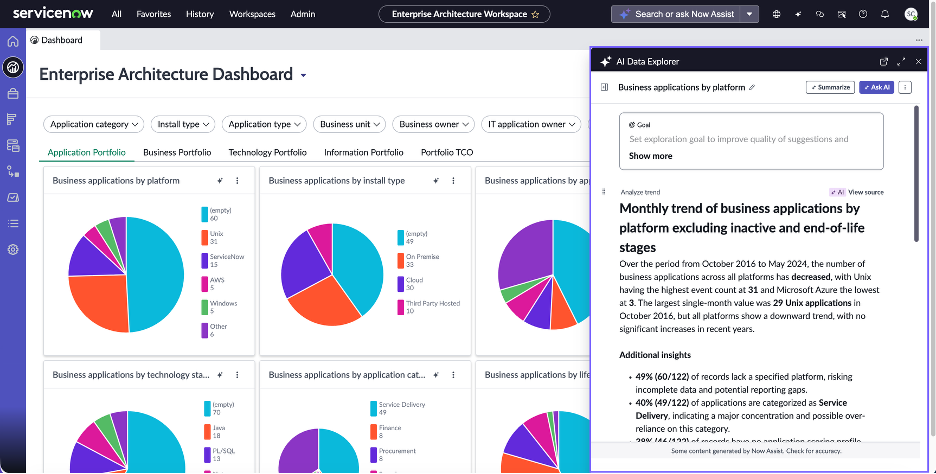Screen dimensions: 936x474
Task: Open the Business owner filter dropdown
Action: pos(433,124)
